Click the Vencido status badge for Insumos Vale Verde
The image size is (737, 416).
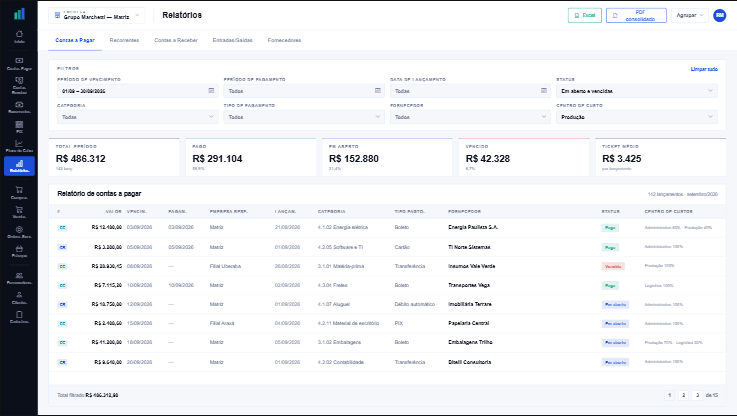(x=613, y=266)
